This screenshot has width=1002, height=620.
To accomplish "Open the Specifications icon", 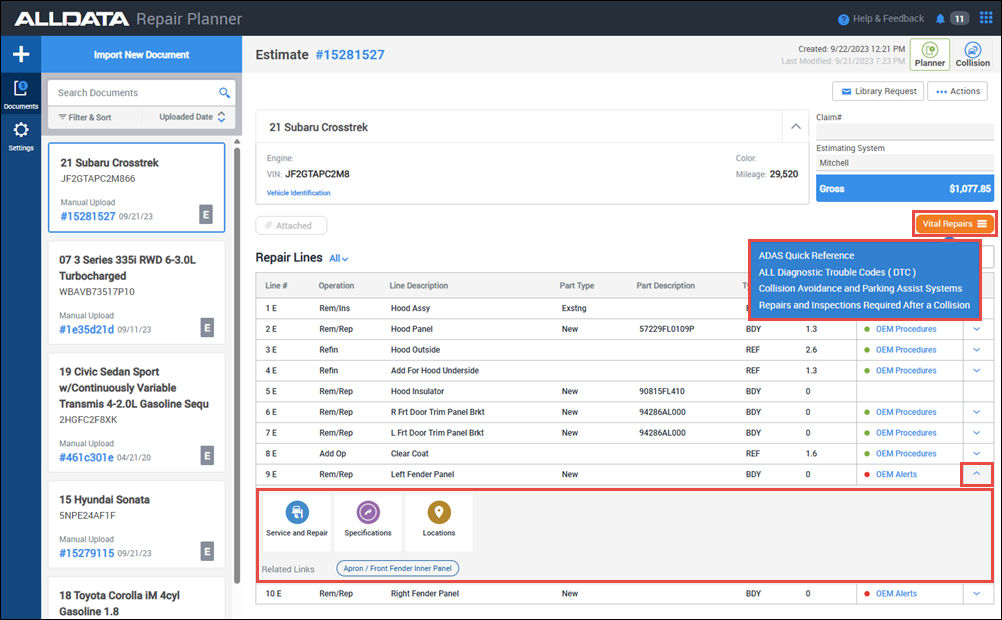I will [x=367, y=514].
